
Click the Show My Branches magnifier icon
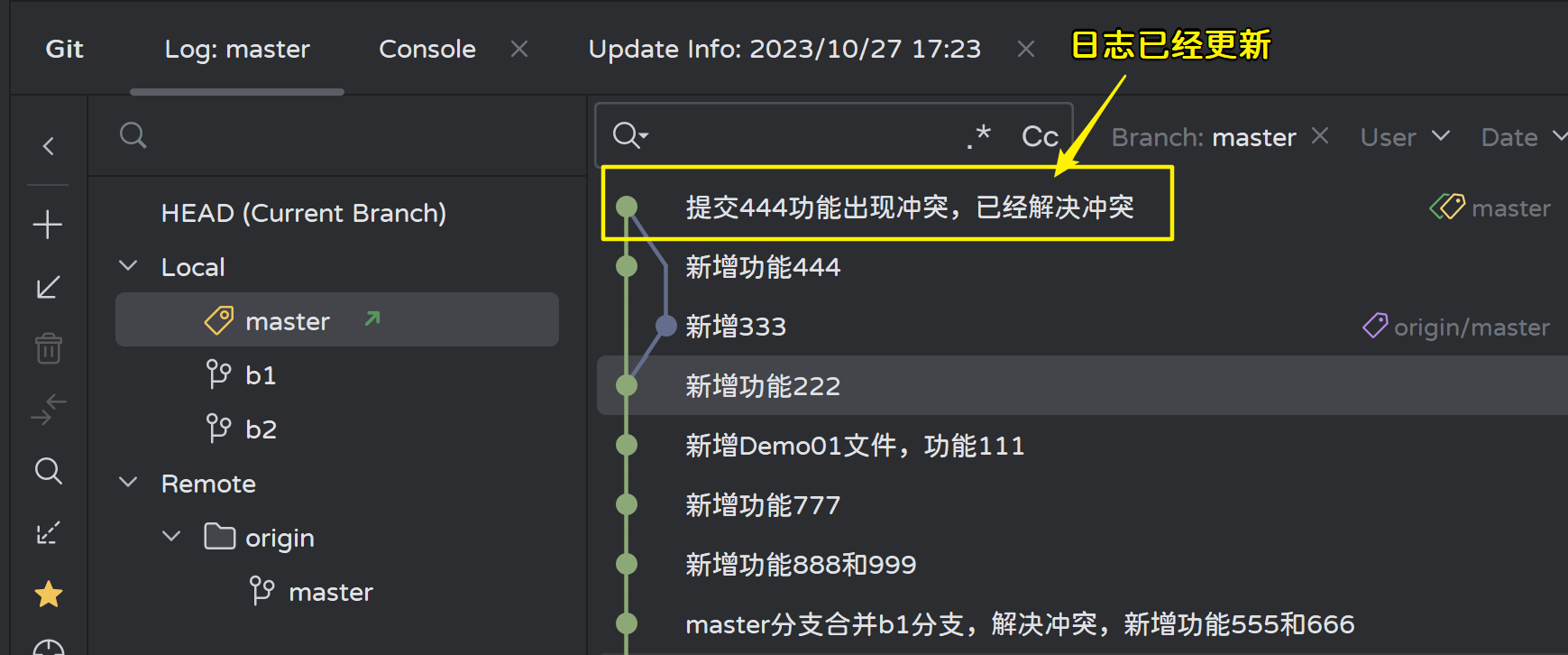48,471
